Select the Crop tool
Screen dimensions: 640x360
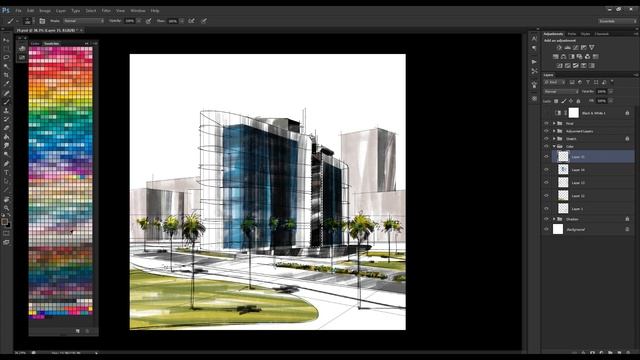pyautogui.click(x=6, y=75)
